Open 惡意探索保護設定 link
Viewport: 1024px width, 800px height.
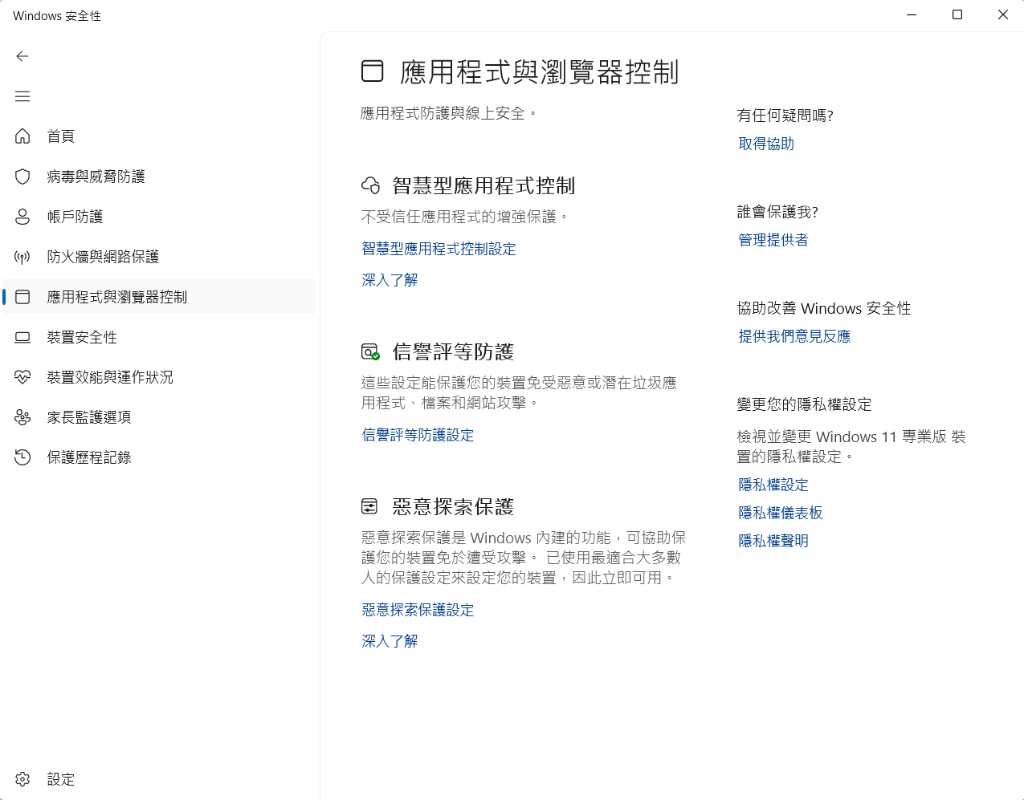pyautogui.click(x=418, y=610)
